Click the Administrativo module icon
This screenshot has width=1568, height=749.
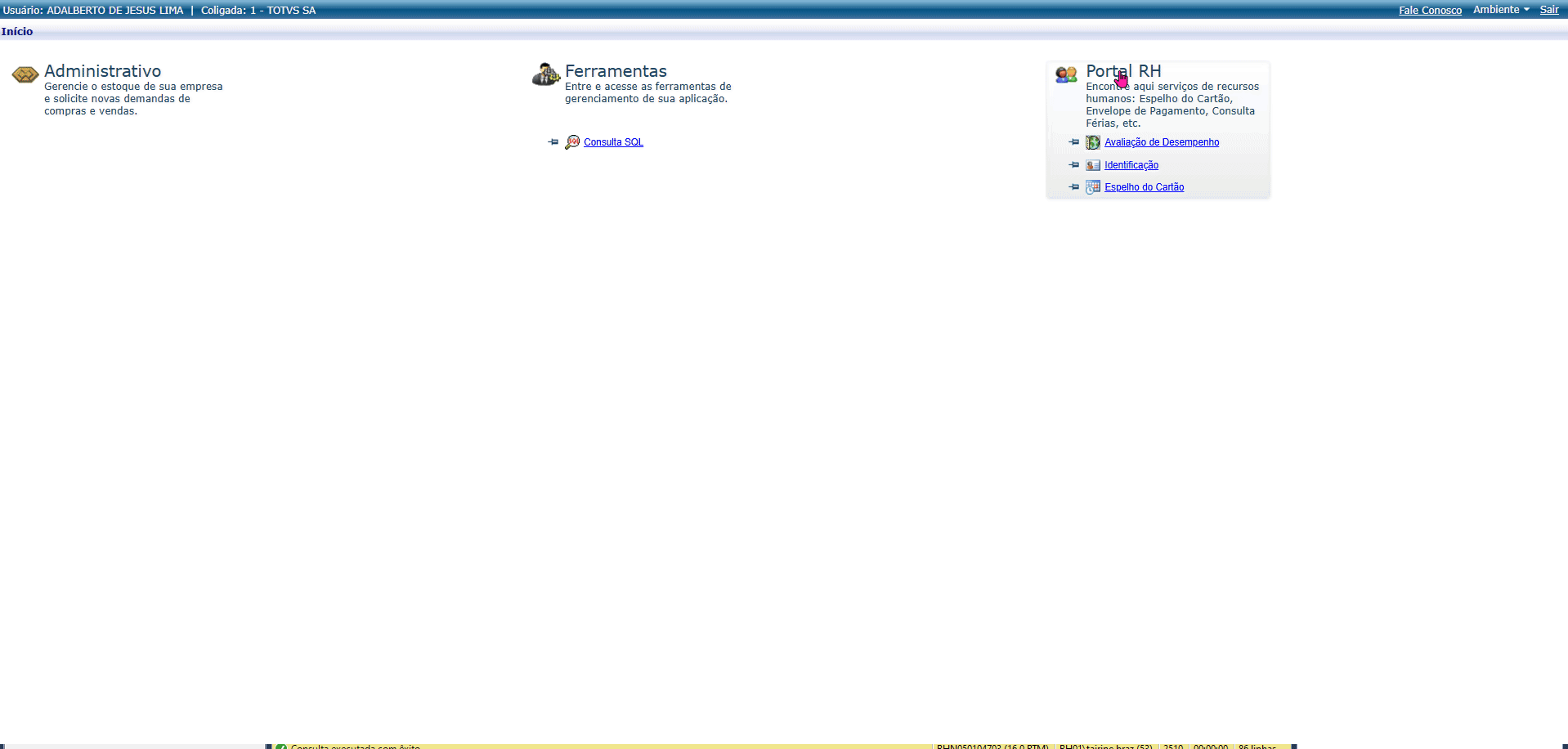pos(25,75)
